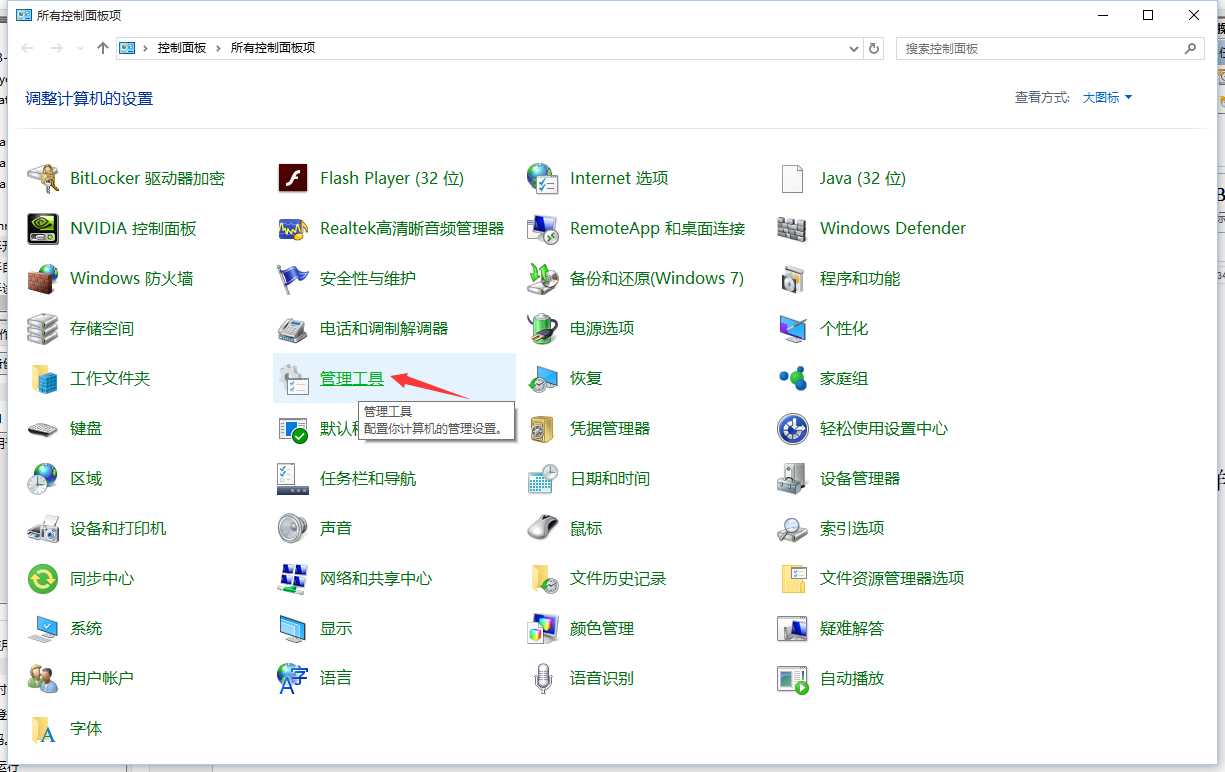This screenshot has width=1225, height=772.
Task: Open the 任务栏和导航 icon
Action: (292, 478)
